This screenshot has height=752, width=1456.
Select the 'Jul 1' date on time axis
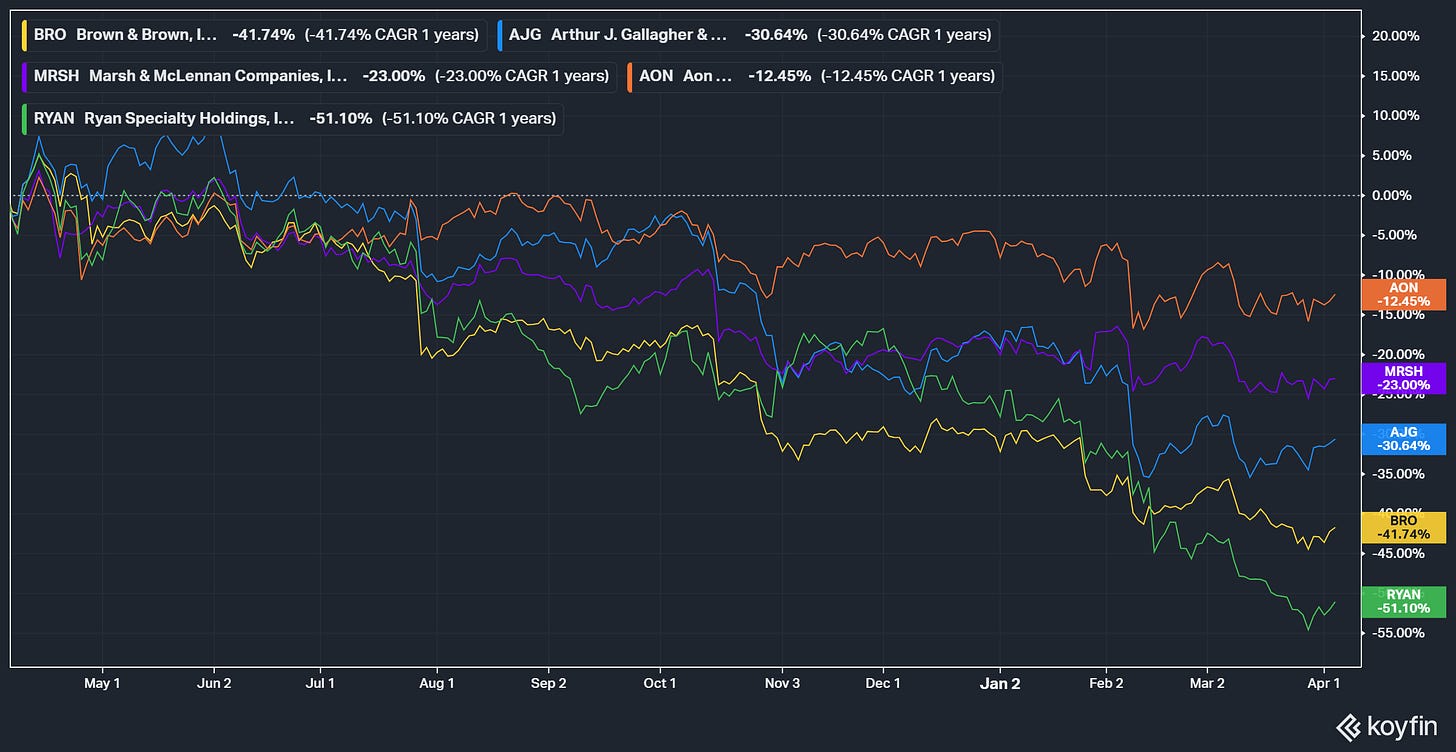tap(321, 684)
